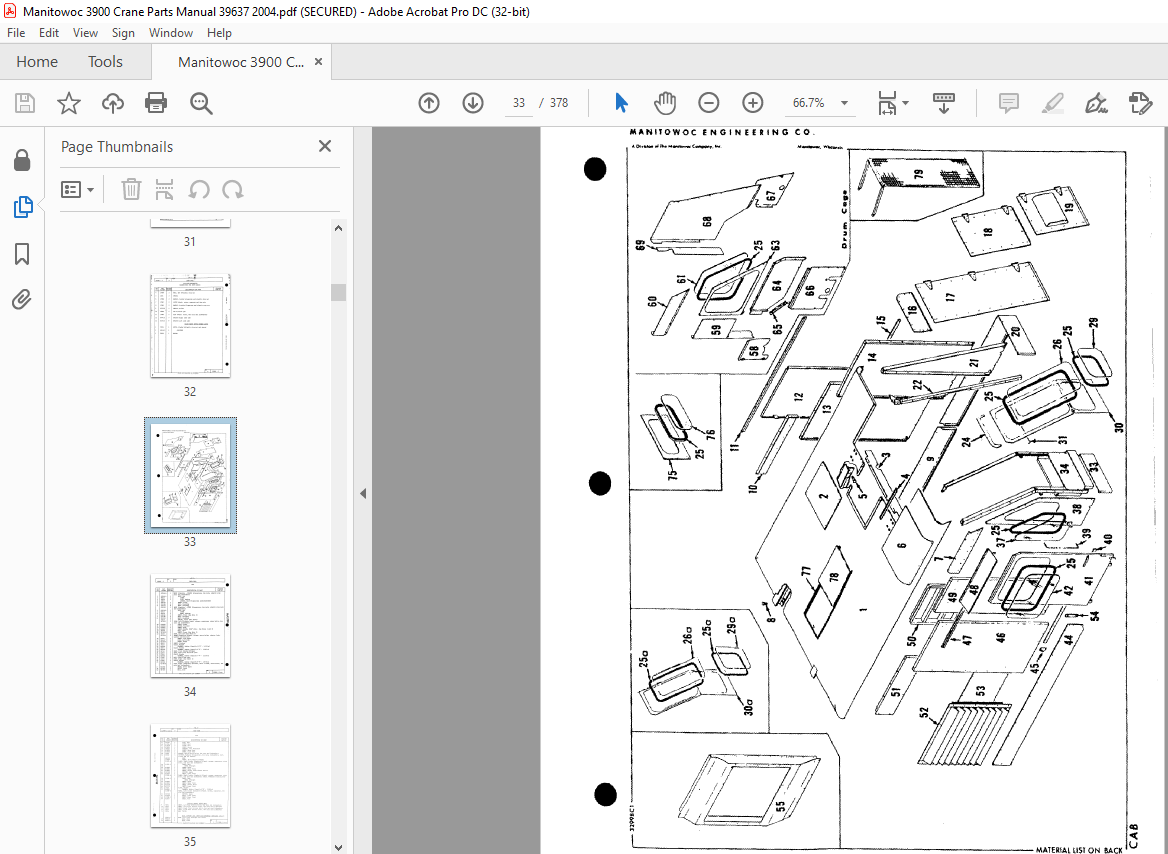Select the page 34 thumbnail
The image size is (1168, 854).
pos(190,626)
